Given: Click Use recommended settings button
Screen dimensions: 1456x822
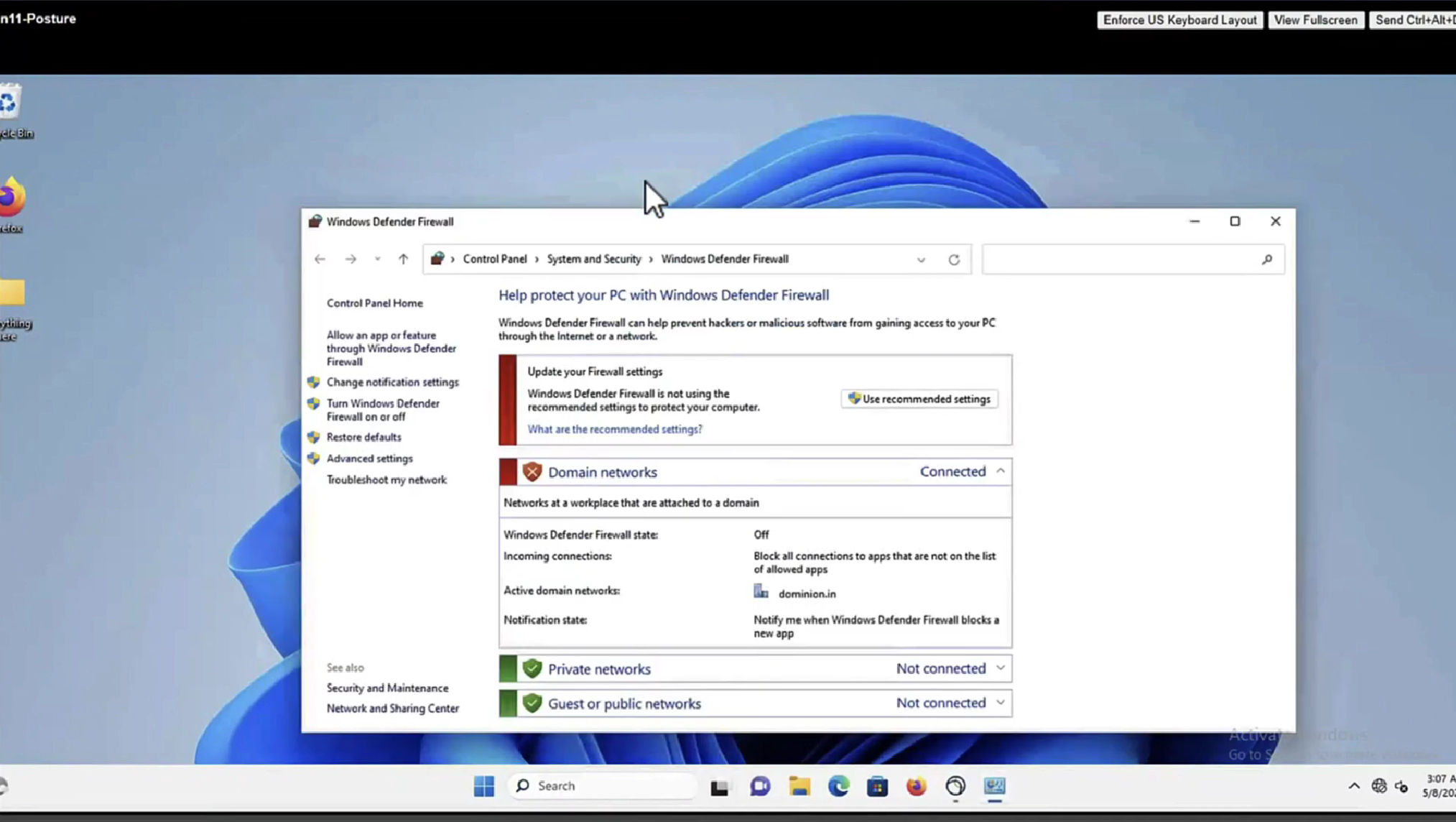Looking at the screenshot, I should click(919, 399).
